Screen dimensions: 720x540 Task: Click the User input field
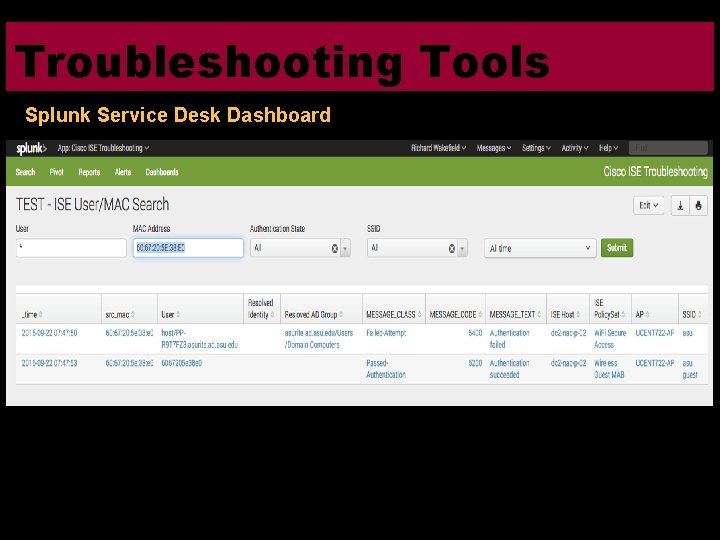(x=71, y=248)
